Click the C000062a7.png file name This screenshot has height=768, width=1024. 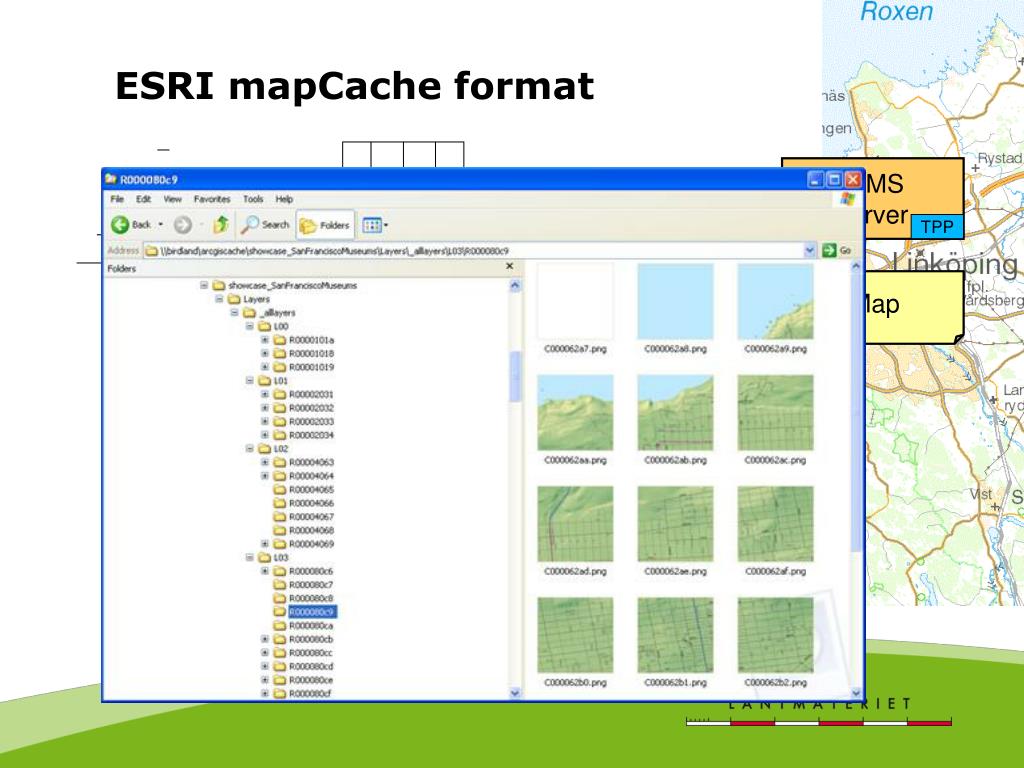click(575, 349)
